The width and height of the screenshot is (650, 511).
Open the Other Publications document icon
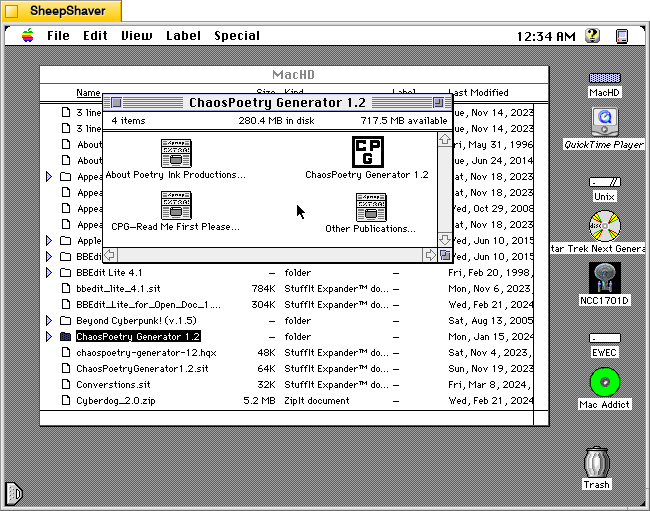371,207
